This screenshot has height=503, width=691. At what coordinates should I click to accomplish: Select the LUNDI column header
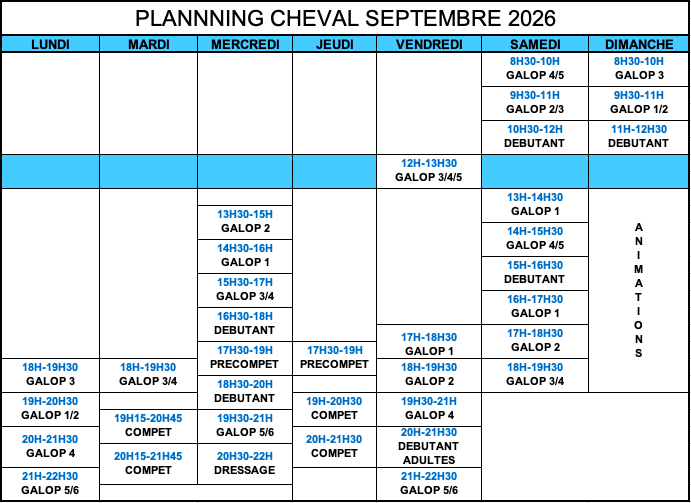pos(50,45)
